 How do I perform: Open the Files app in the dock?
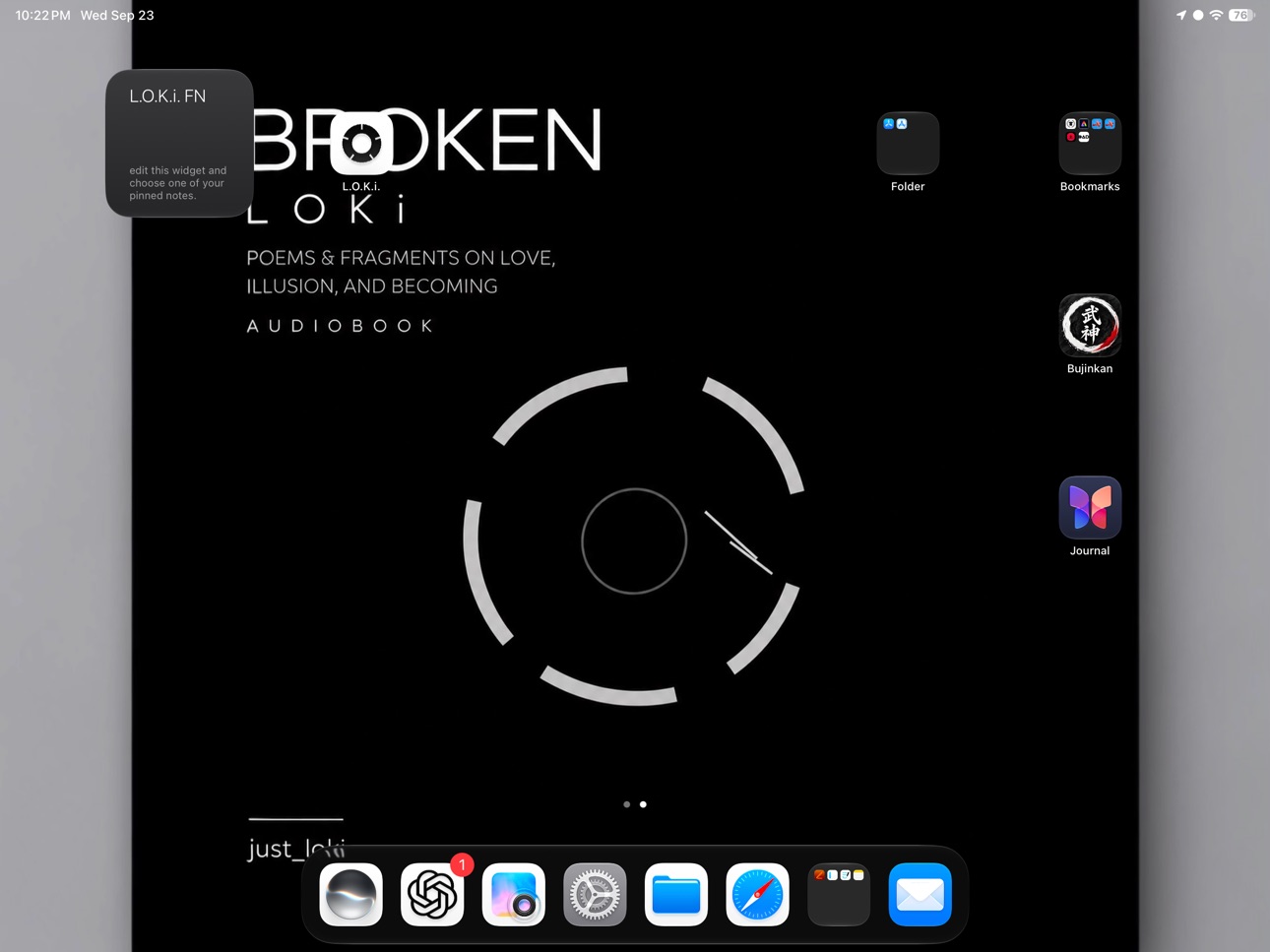pyautogui.click(x=676, y=895)
